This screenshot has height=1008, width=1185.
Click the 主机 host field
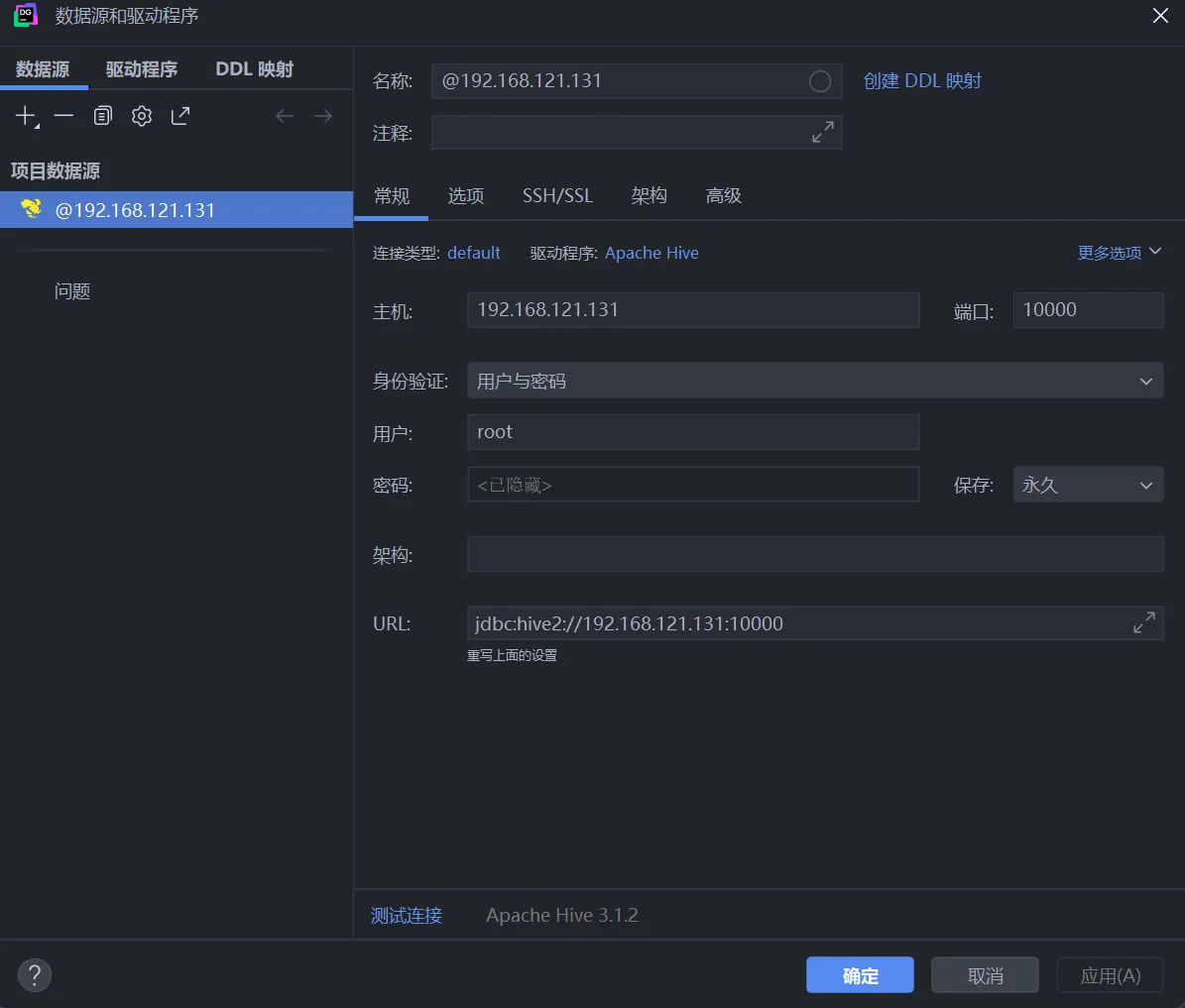pos(693,310)
